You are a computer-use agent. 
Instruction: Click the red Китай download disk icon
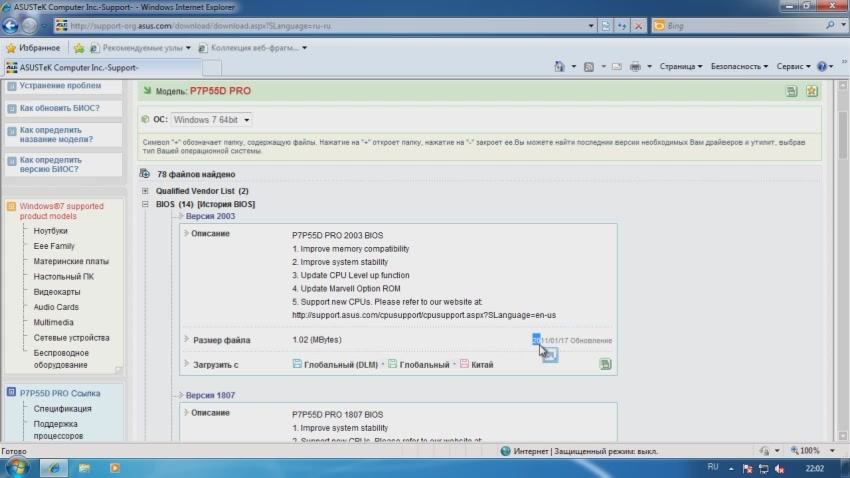pyautogui.click(x=464, y=364)
